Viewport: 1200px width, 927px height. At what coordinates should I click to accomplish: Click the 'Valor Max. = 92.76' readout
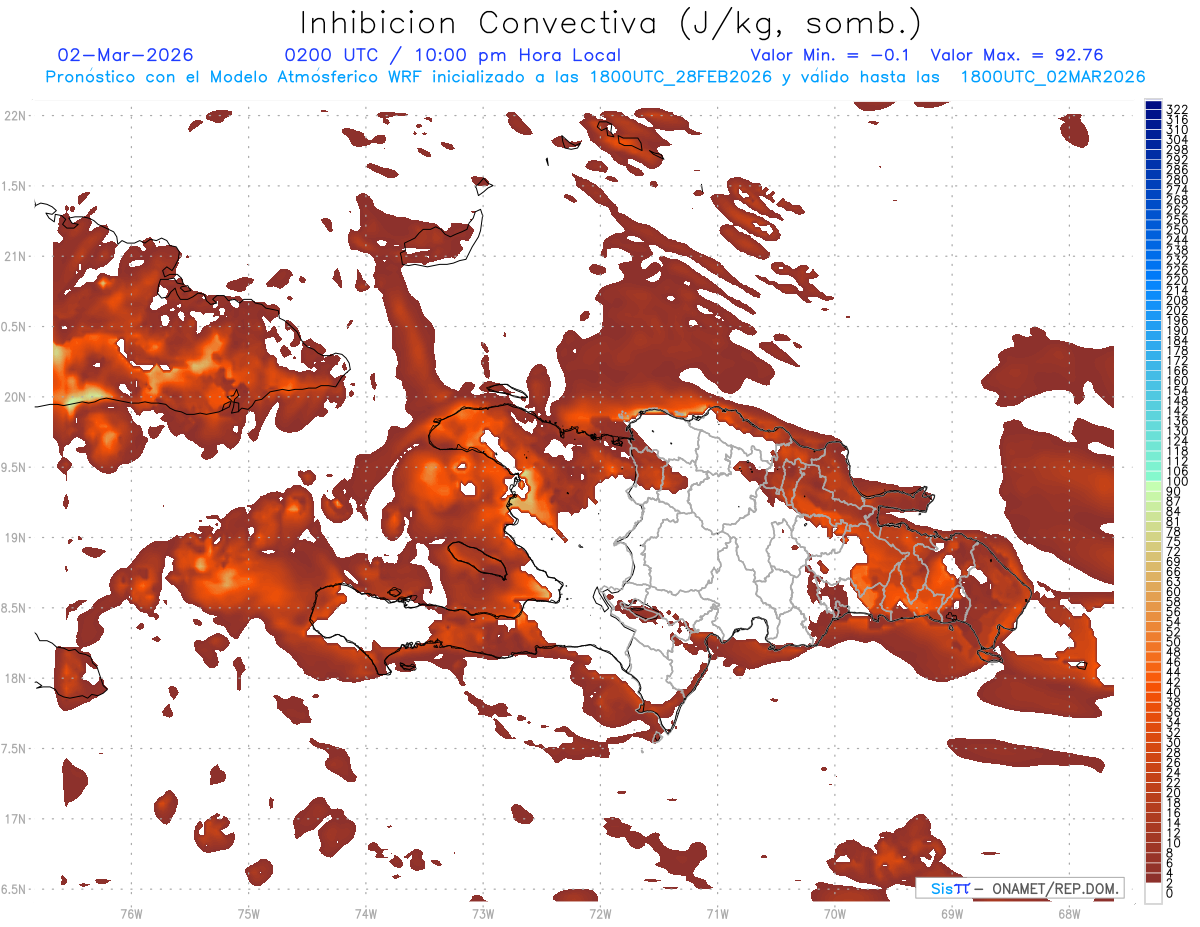[1017, 55]
